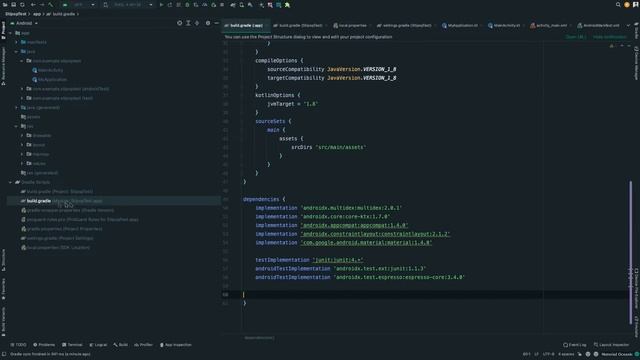Open the Structure side tab

tap(3, 260)
